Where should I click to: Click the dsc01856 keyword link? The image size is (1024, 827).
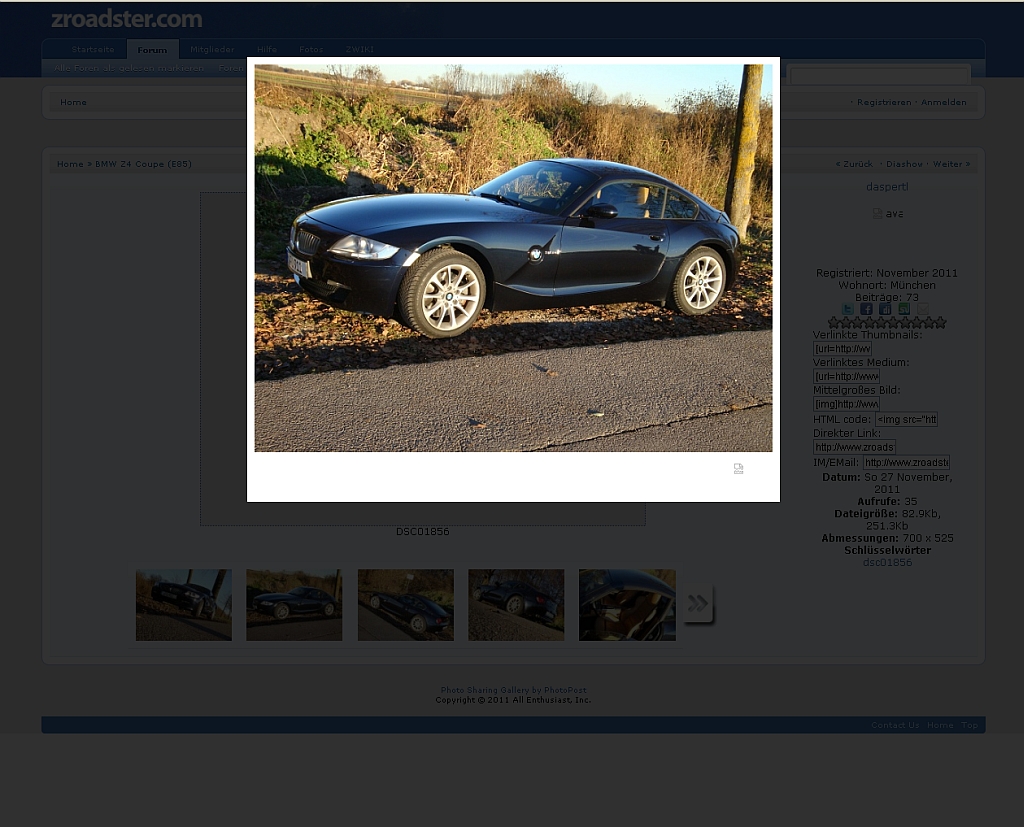(x=887, y=562)
